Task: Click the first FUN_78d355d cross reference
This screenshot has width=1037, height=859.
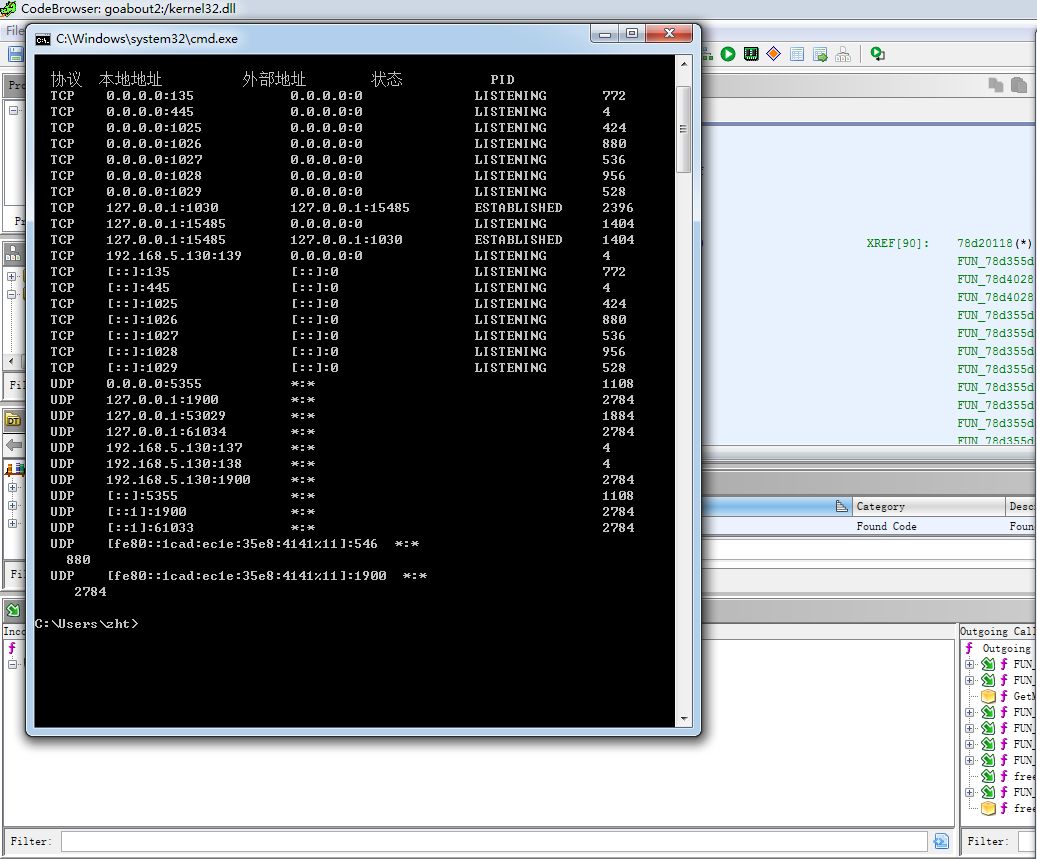Action: point(995,261)
